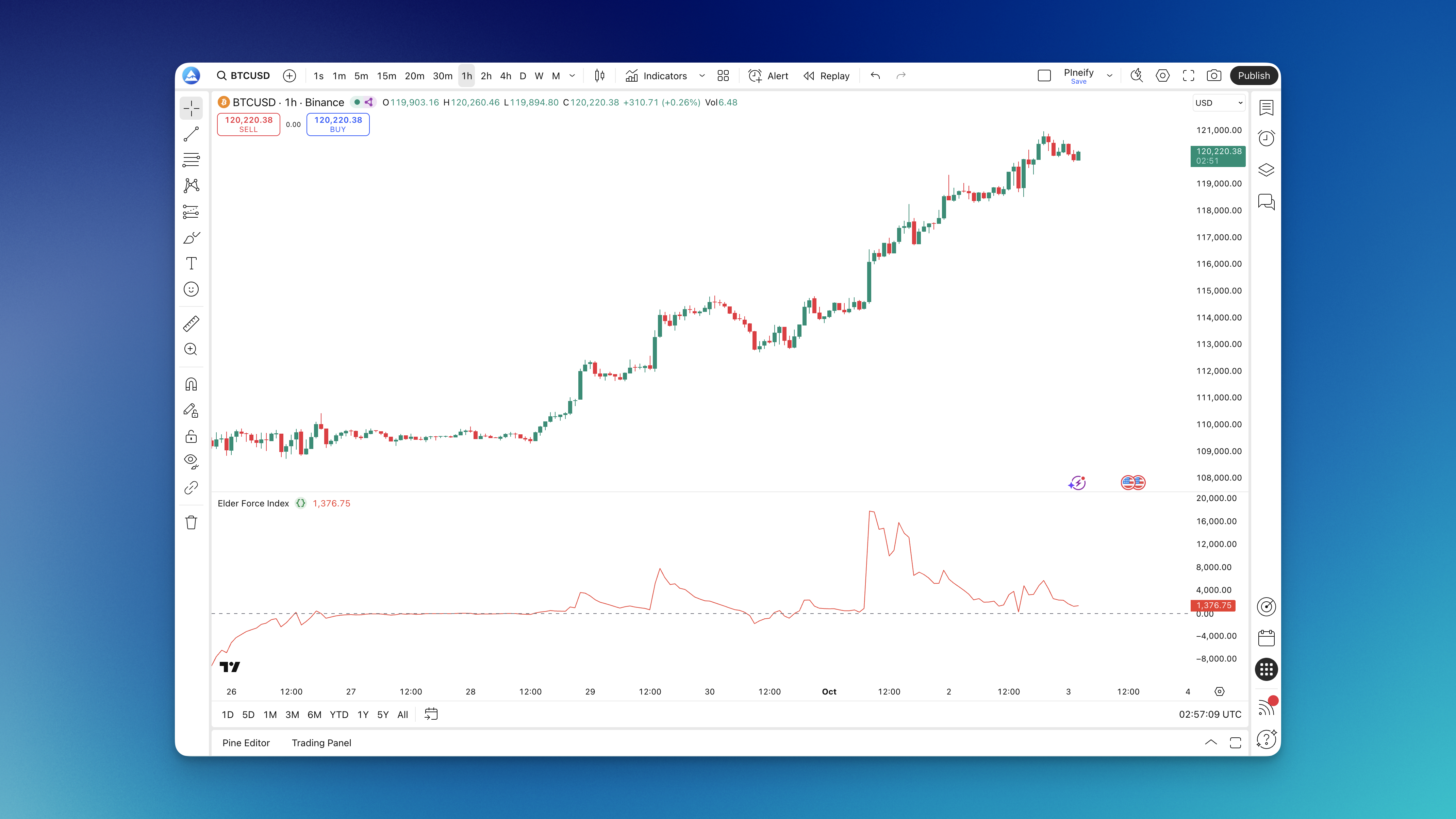Image resolution: width=1456 pixels, height=819 pixels.
Task: Select the ruler measure tool
Action: tap(191, 323)
